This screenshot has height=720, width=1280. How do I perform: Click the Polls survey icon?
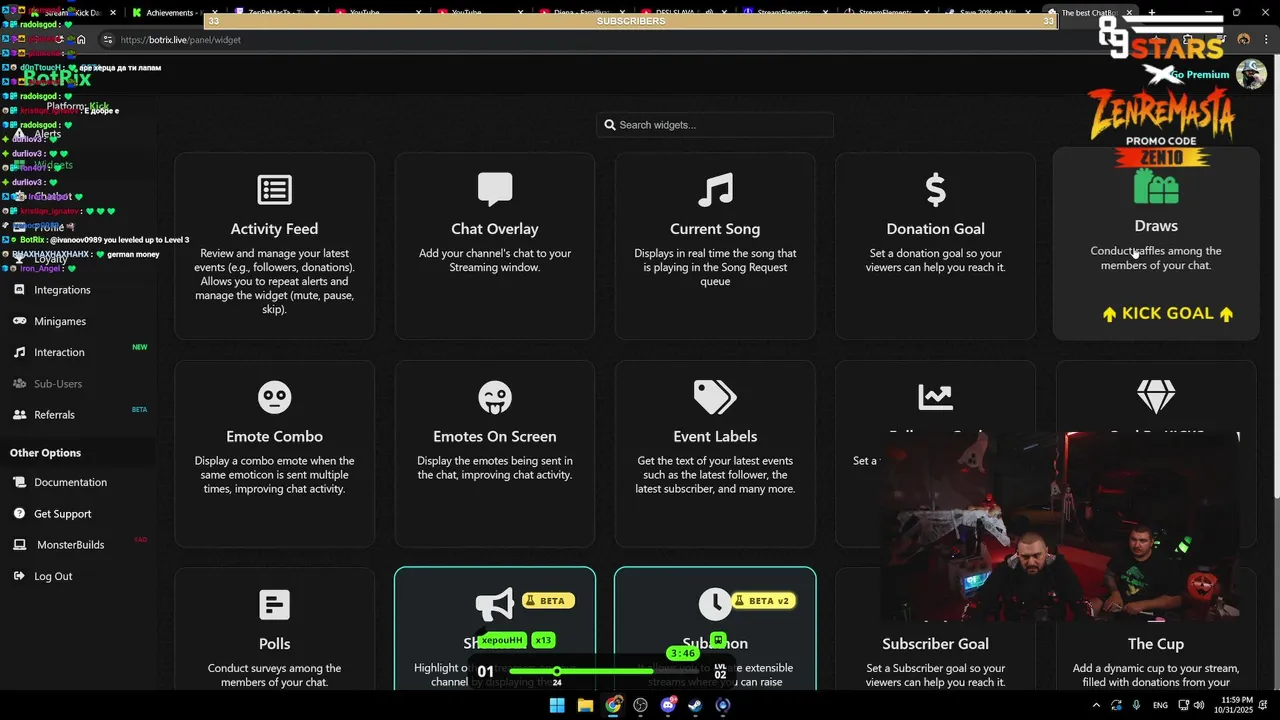tap(274, 605)
